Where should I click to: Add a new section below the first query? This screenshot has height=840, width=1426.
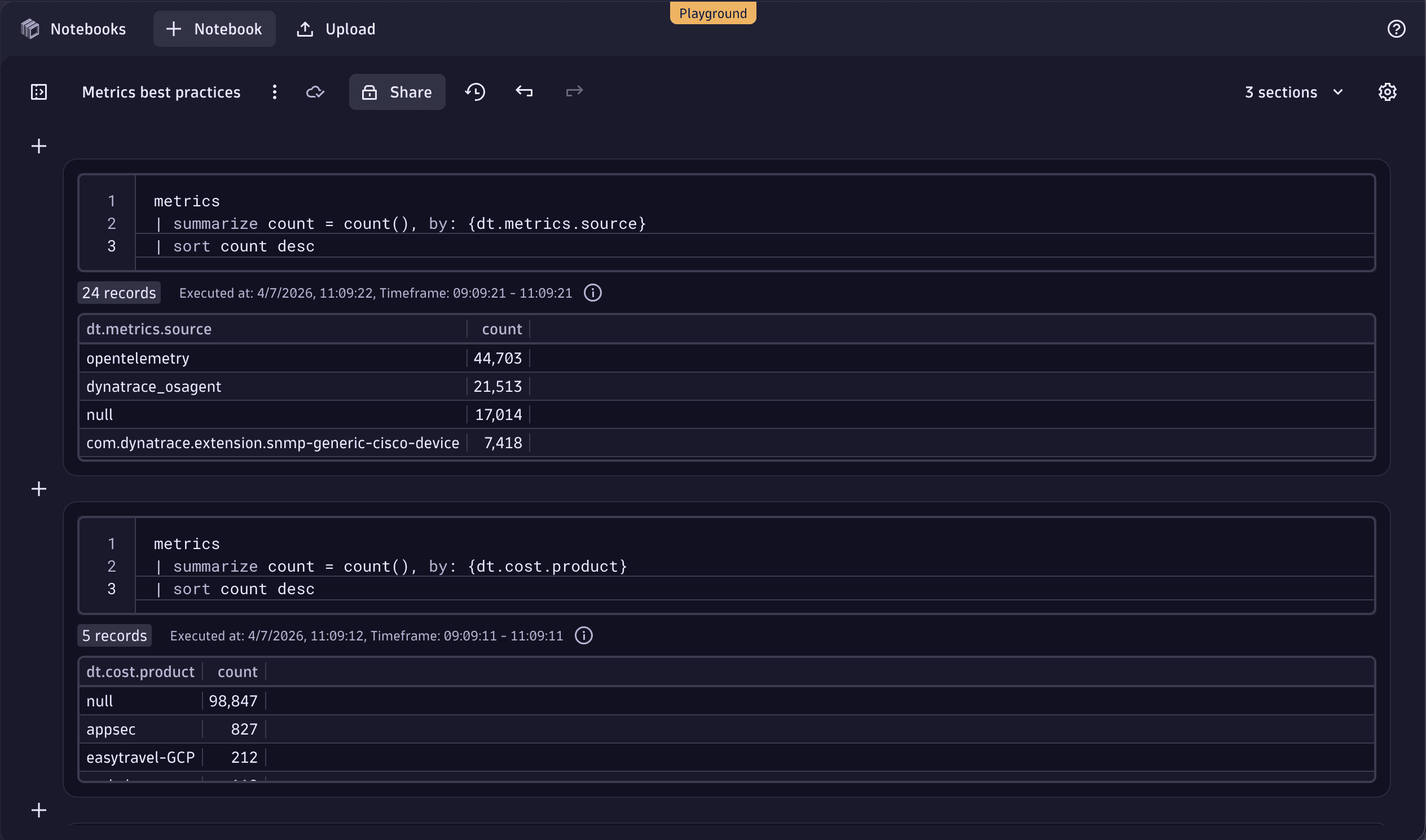point(38,488)
